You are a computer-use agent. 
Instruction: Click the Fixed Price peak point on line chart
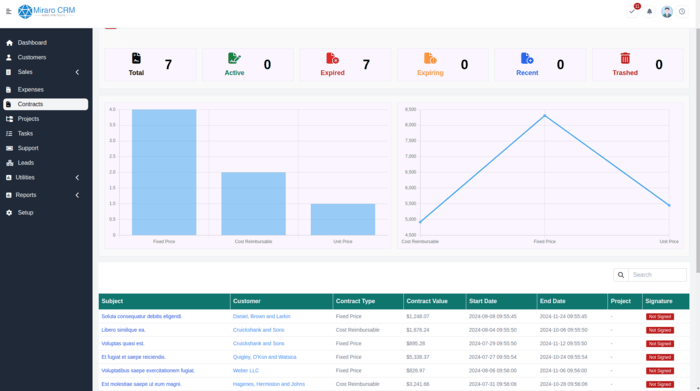click(x=544, y=116)
